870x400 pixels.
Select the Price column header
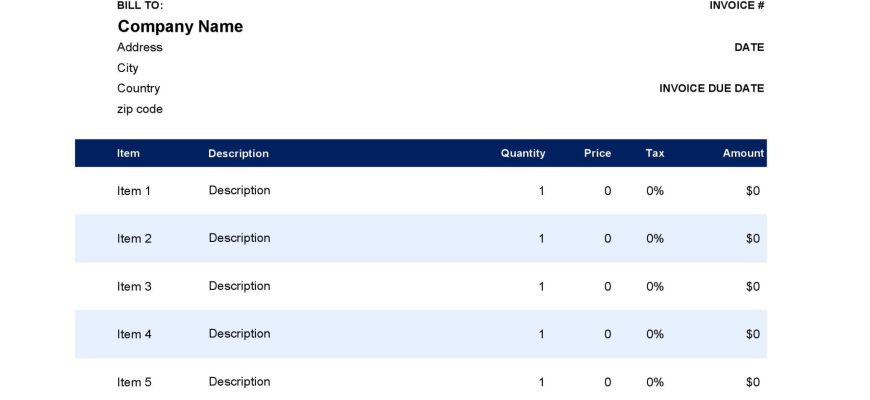[598, 153]
